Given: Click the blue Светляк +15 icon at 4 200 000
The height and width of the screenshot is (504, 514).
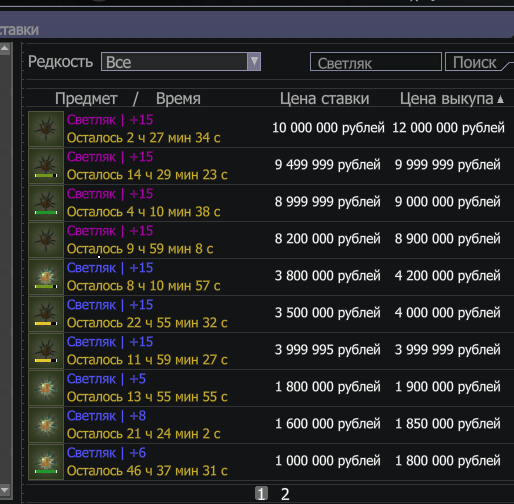Looking at the screenshot, I should pos(46,277).
